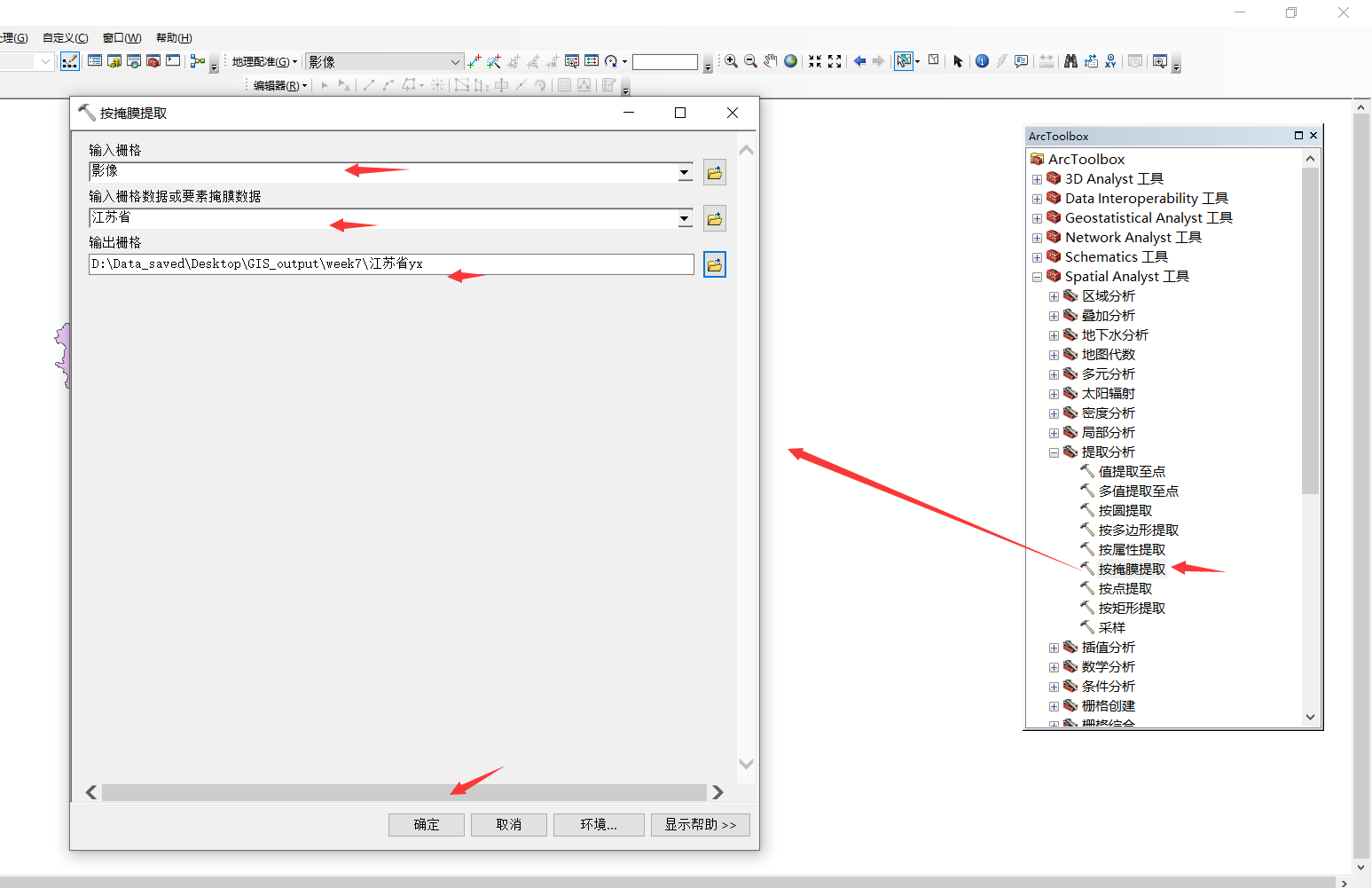Expand the 3D Analyst toolbox

coord(1037,179)
